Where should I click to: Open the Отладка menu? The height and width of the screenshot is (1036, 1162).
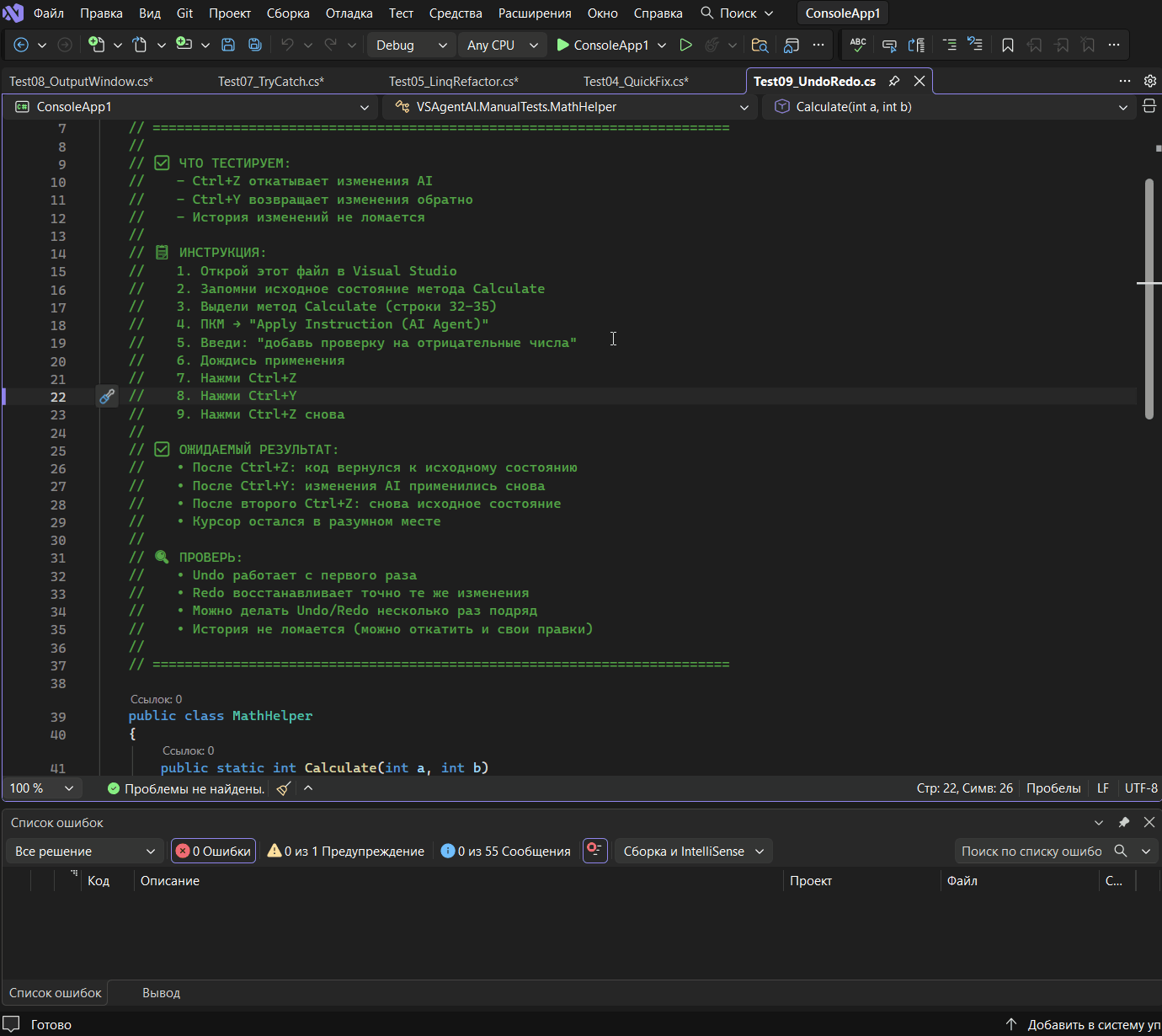(x=349, y=13)
